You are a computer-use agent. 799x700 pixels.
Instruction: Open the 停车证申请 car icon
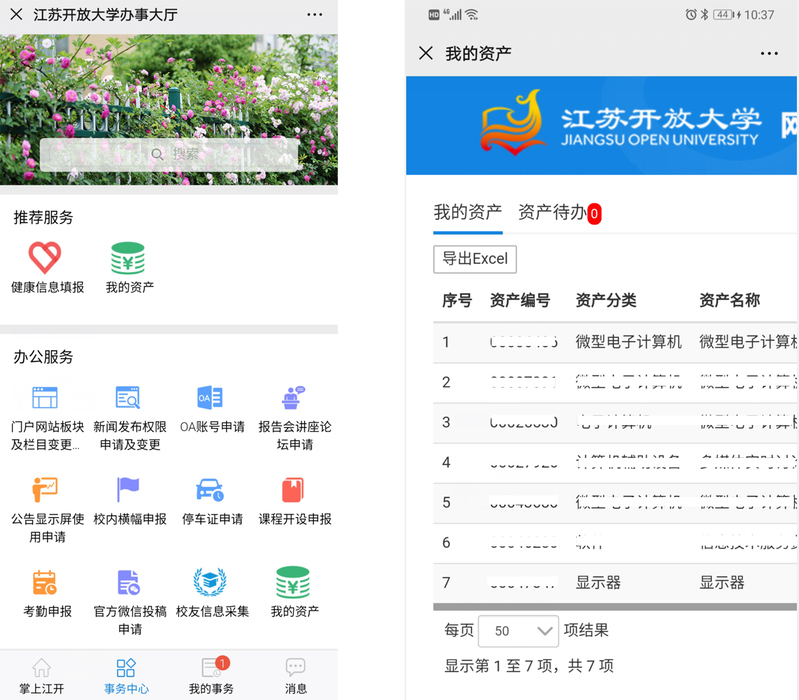pos(211,490)
